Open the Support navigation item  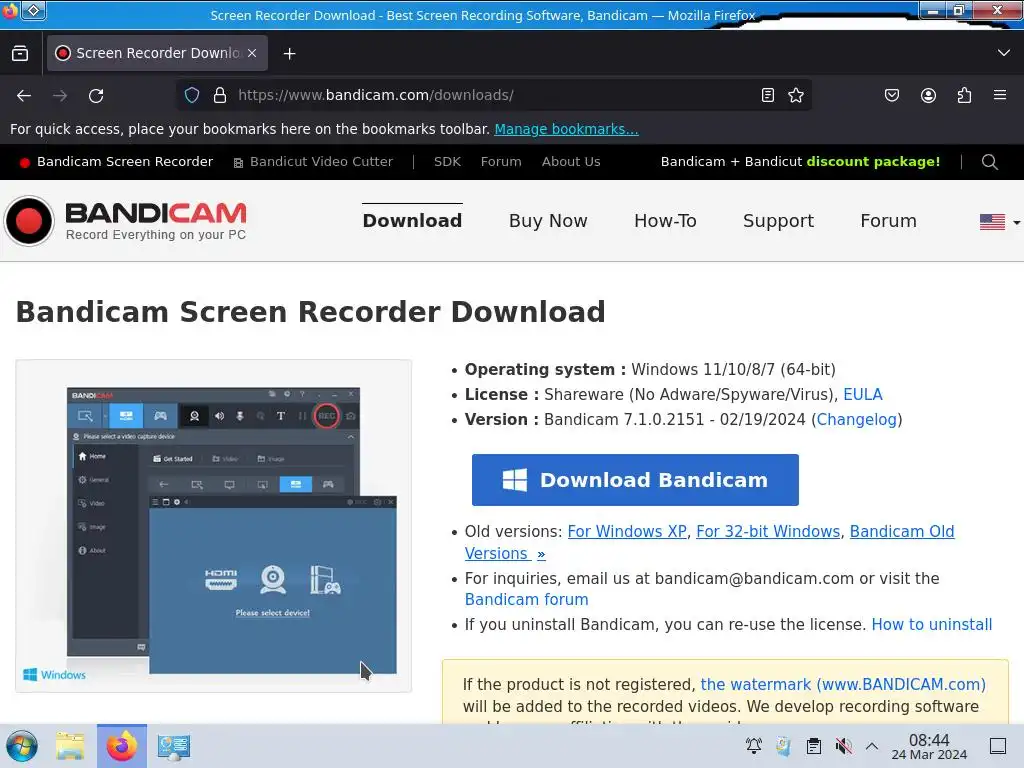(778, 221)
